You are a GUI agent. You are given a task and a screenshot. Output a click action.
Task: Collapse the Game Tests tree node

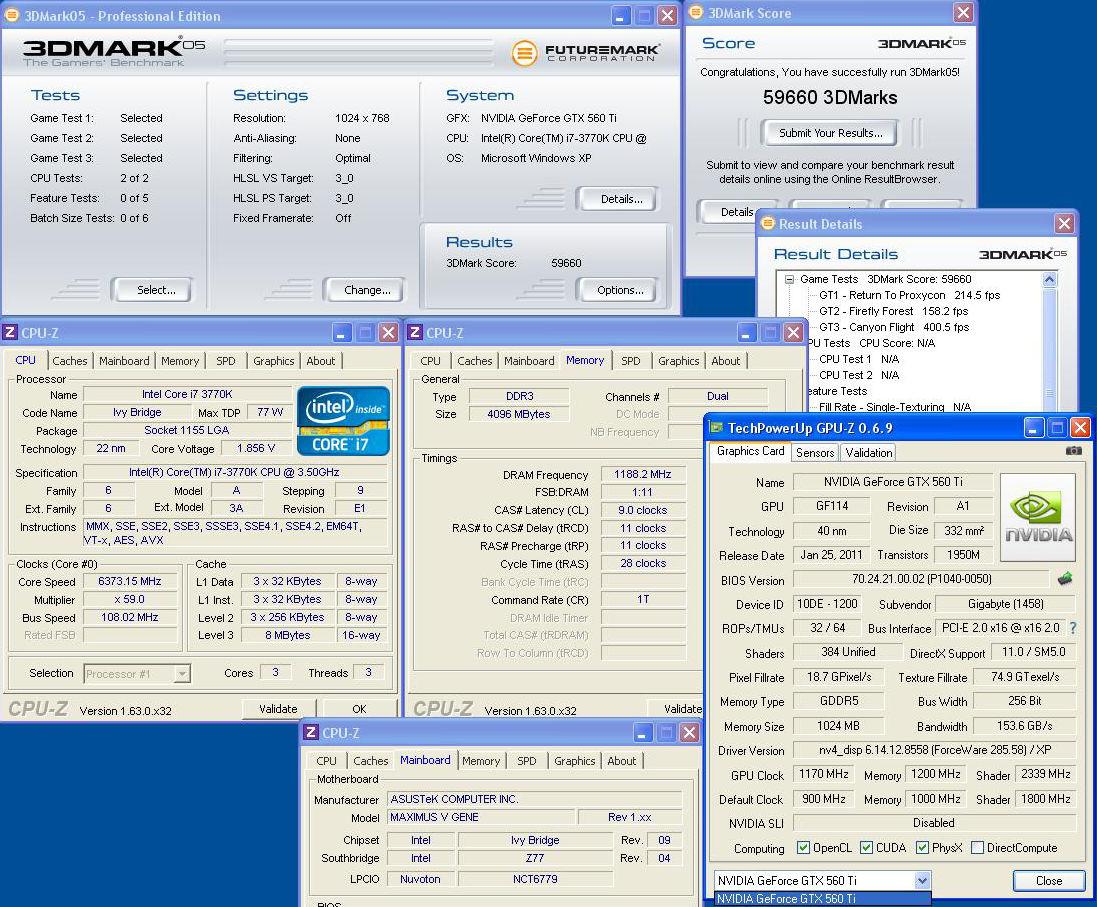point(789,279)
